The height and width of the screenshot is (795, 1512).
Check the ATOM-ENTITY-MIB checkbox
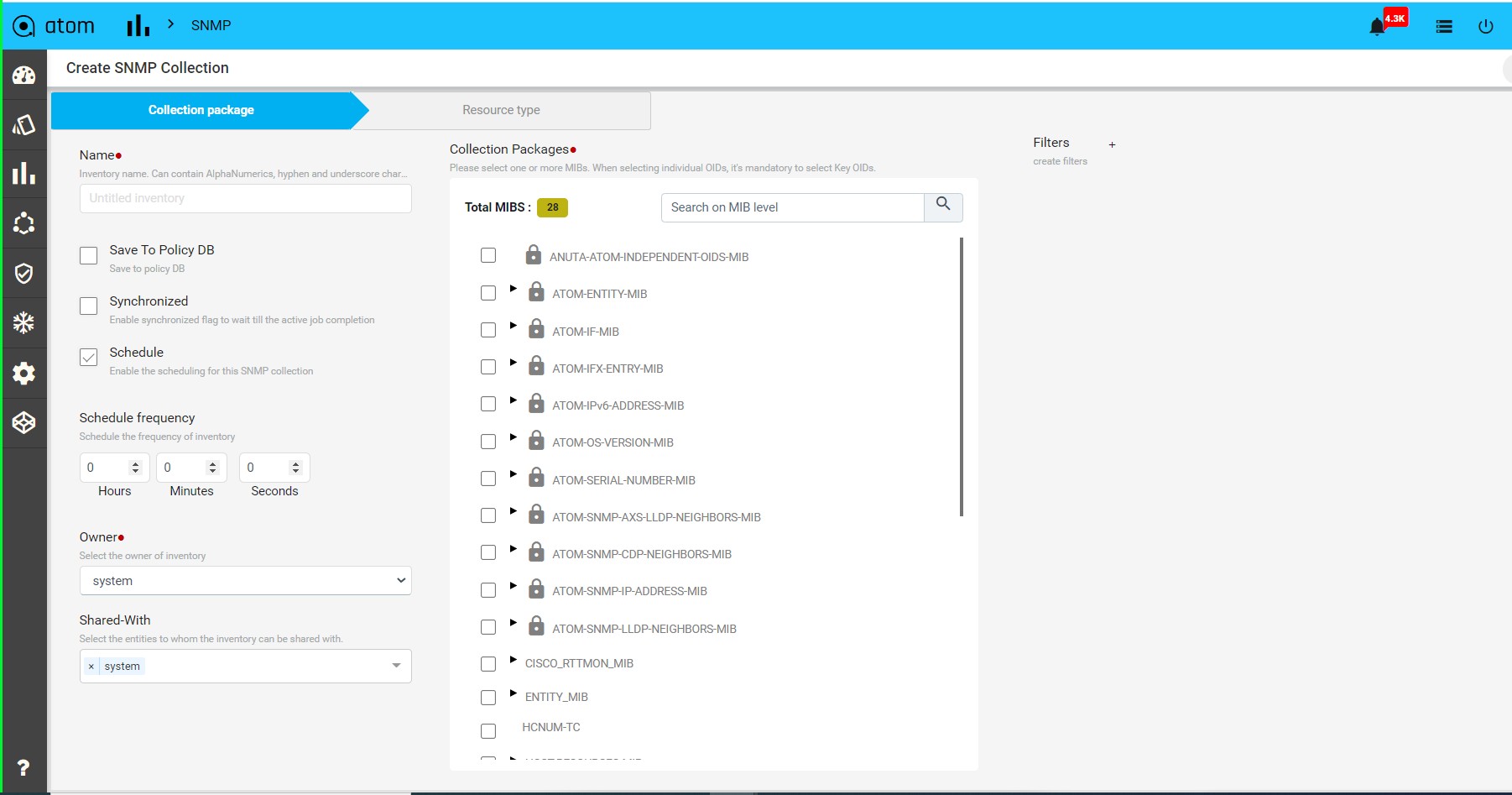pyautogui.click(x=488, y=293)
